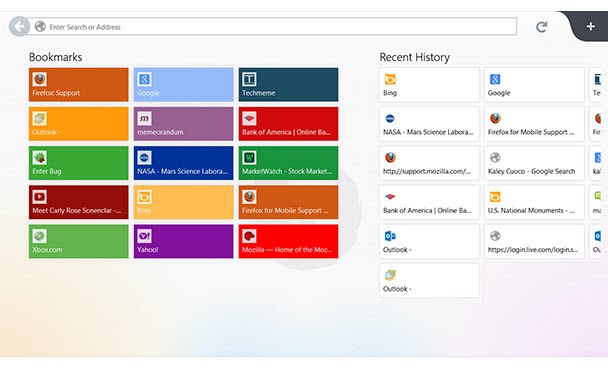Open U.S. National Monuments history entry
Image resolution: width=608 pixels, height=368 pixels.
[x=534, y=202]
